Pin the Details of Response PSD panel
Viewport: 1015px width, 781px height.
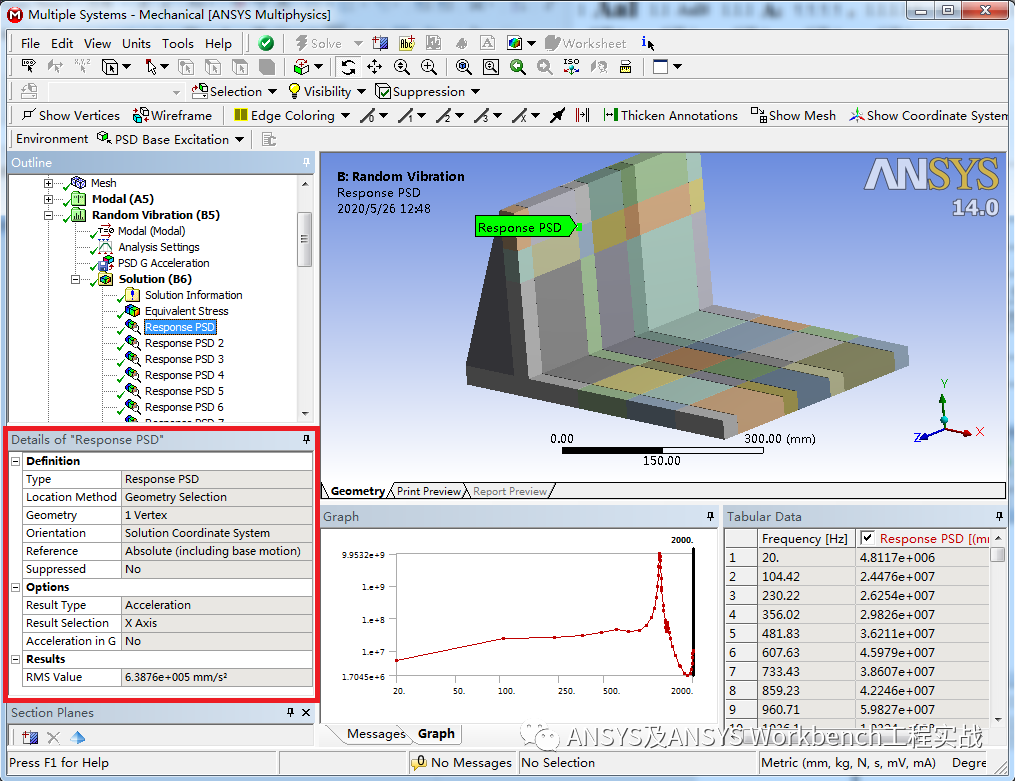(306, 439)
